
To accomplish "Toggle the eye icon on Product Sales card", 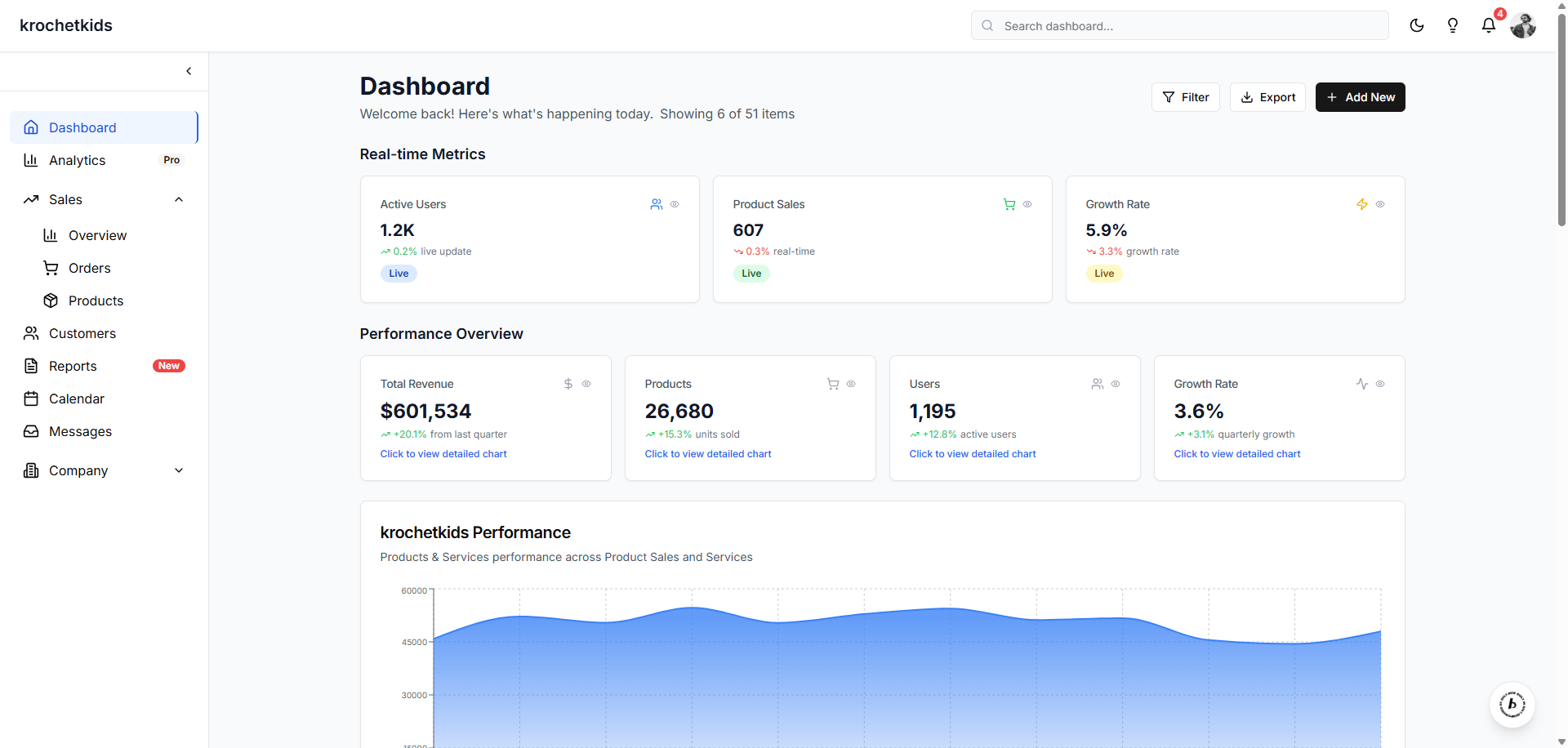I will [1028, 204].
